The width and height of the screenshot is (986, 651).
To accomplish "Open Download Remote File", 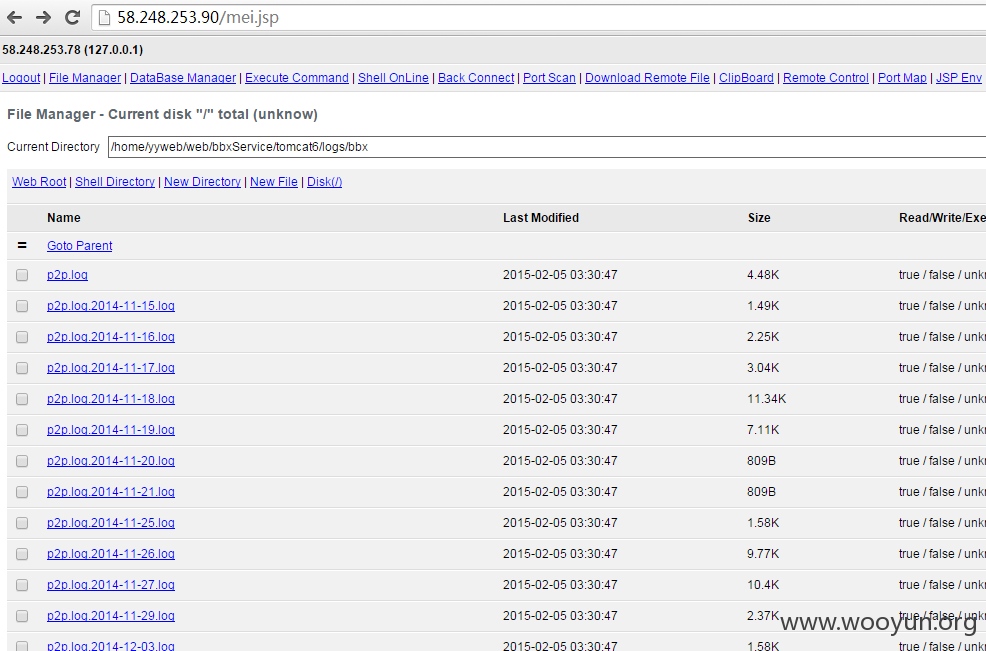I will click(647, 78).
